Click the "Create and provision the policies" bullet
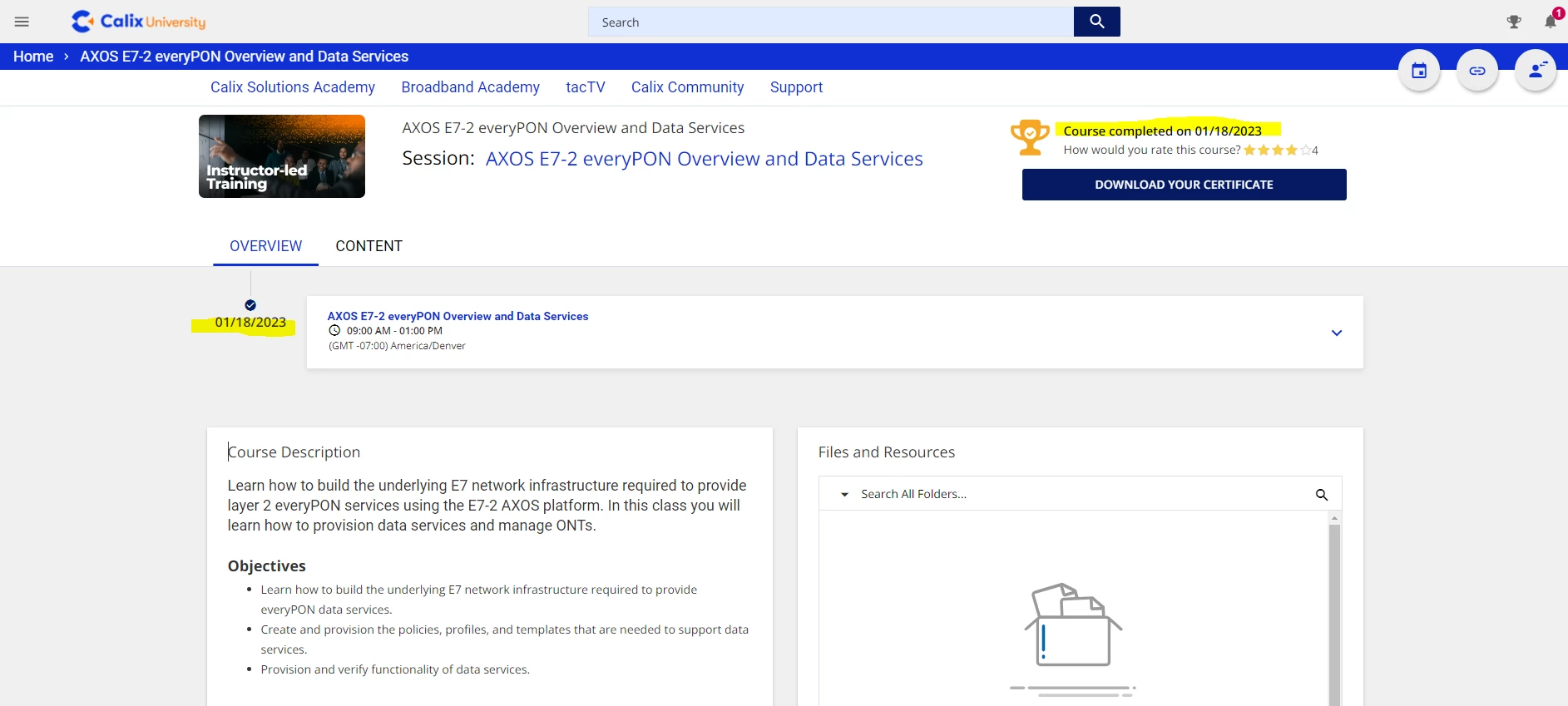1568x706 pixels. (x=504, y=639)
